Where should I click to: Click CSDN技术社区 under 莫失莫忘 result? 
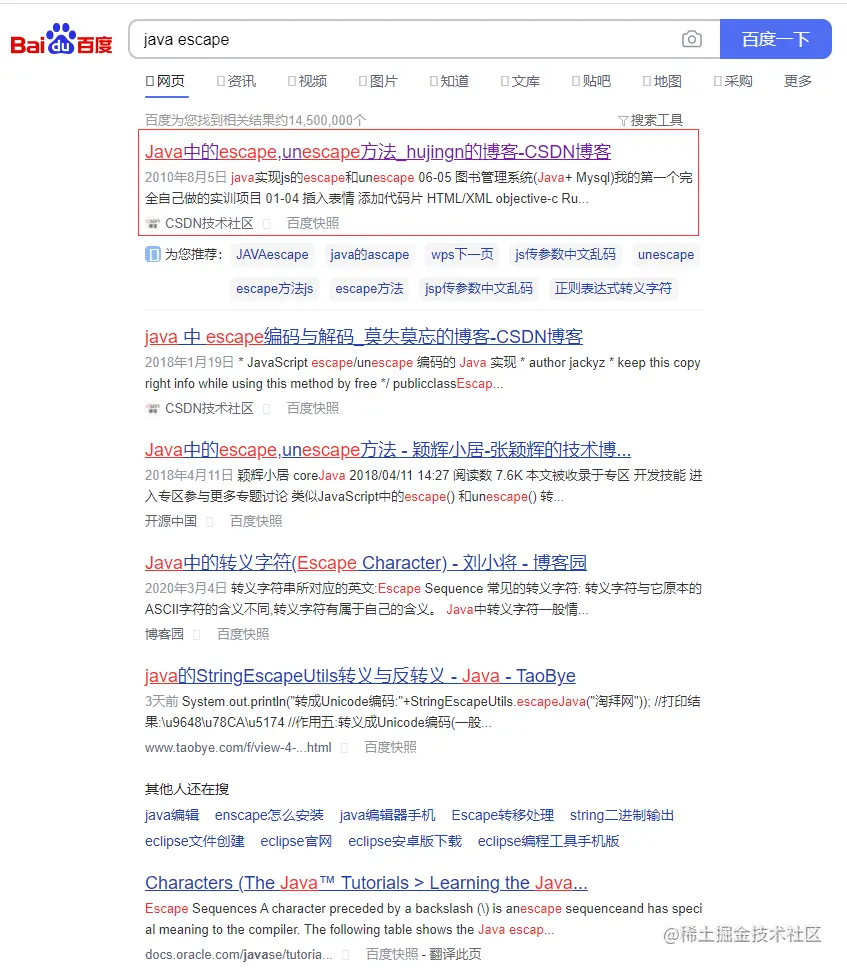coord(209,408)
